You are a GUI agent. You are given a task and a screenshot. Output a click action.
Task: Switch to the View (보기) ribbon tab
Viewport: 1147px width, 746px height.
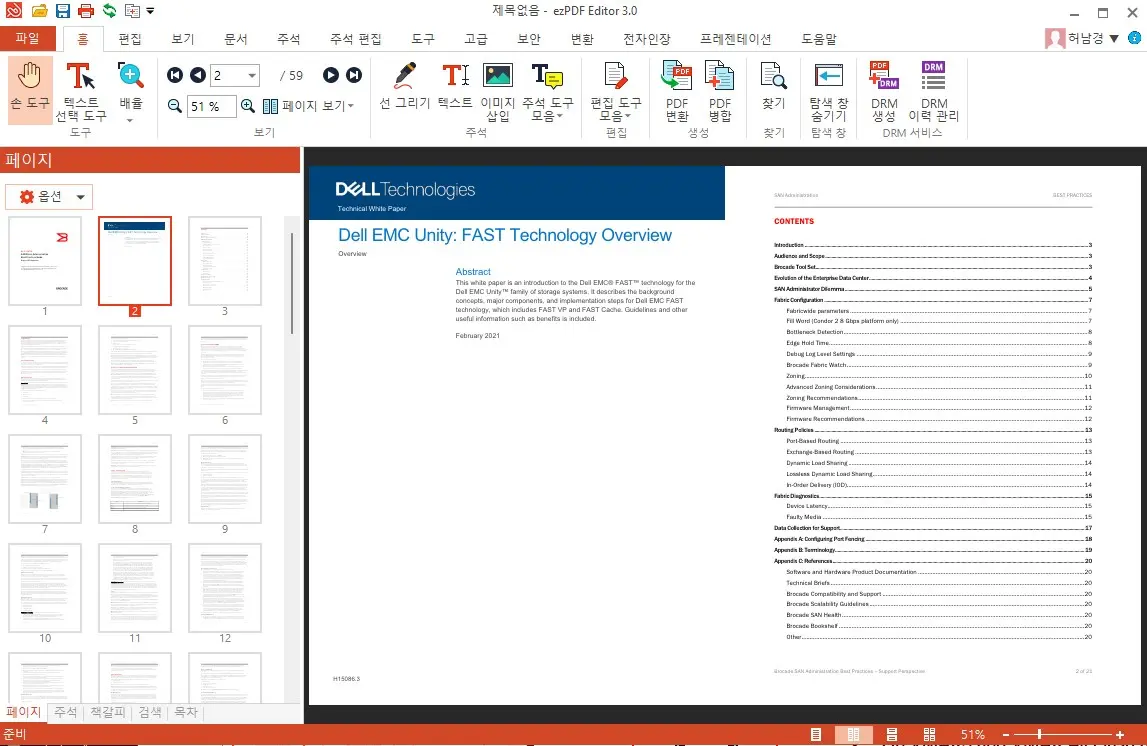pyautogui.click(x=183, y=39)
